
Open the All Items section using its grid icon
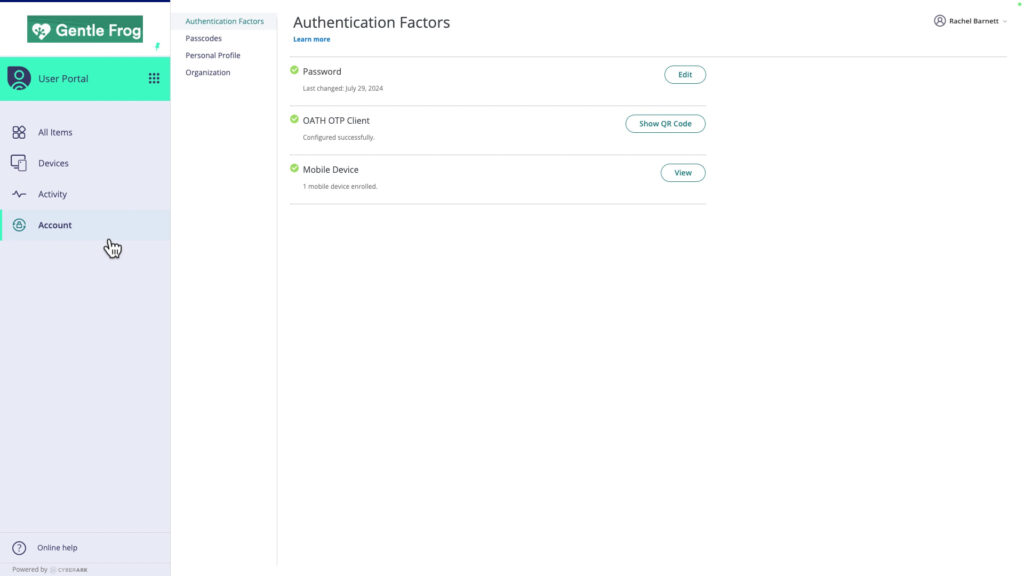pyautogui.click(x=19, y=132)
